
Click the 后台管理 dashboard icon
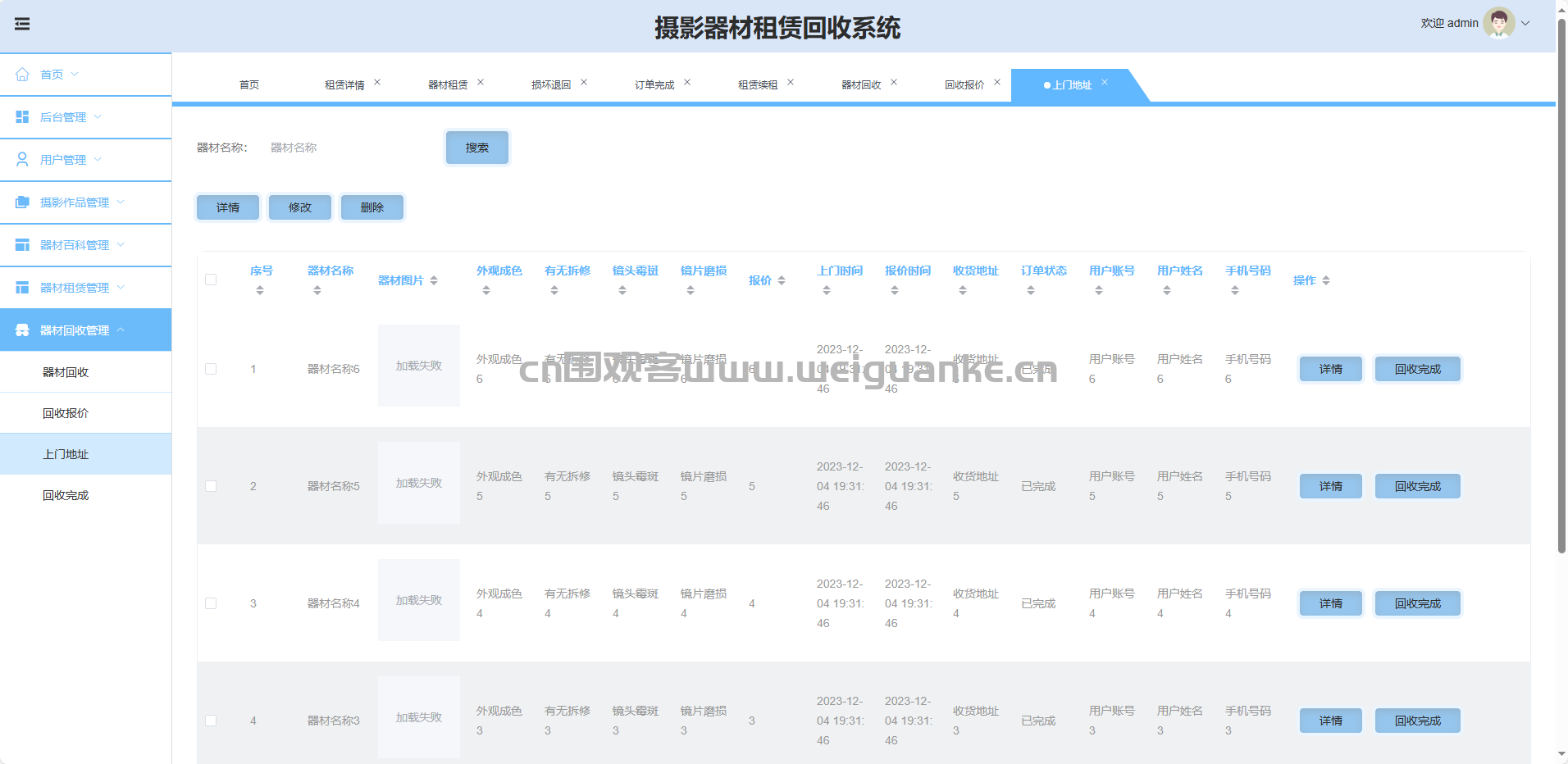22,117
